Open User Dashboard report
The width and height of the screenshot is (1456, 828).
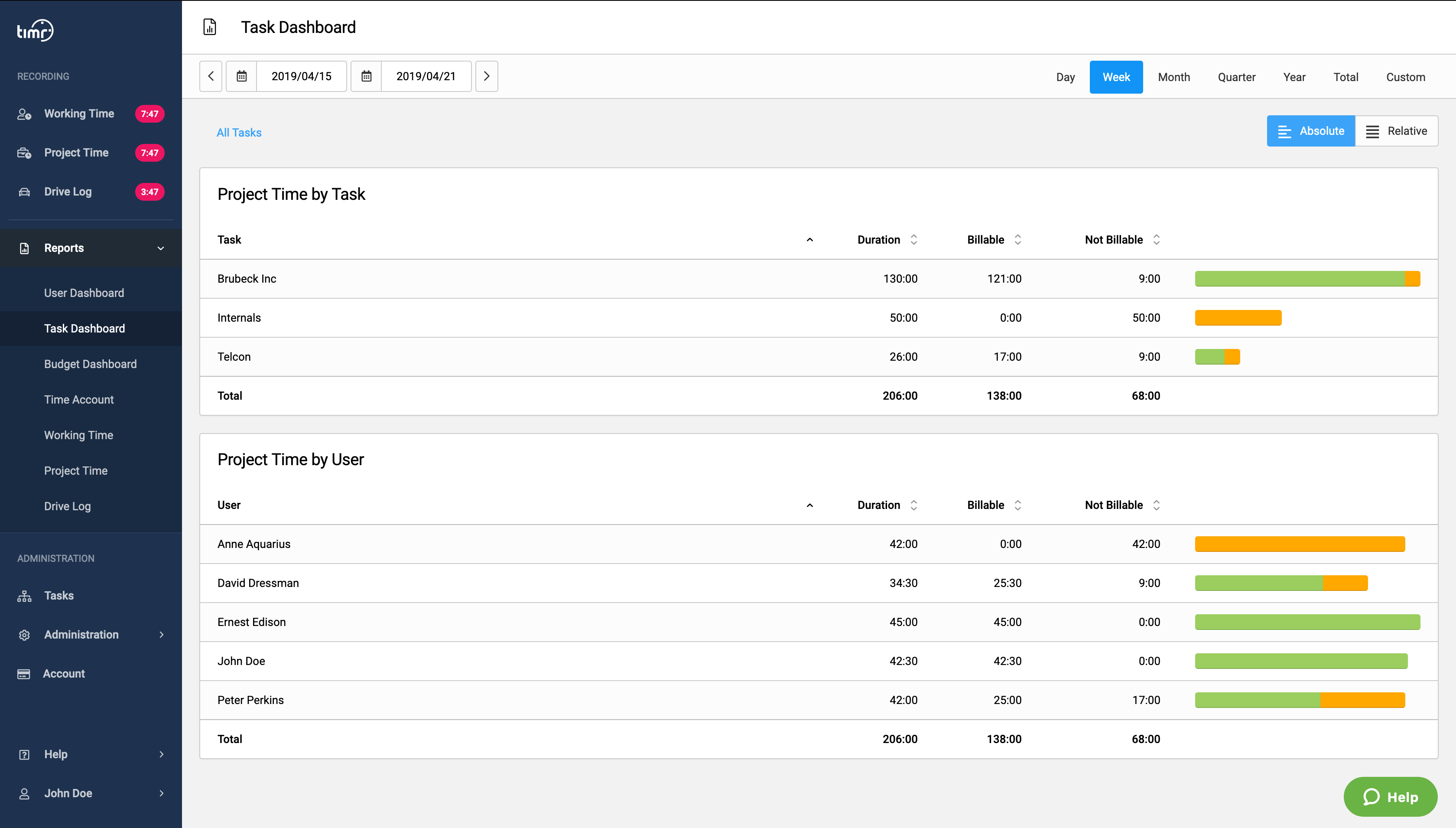[84, 293]
